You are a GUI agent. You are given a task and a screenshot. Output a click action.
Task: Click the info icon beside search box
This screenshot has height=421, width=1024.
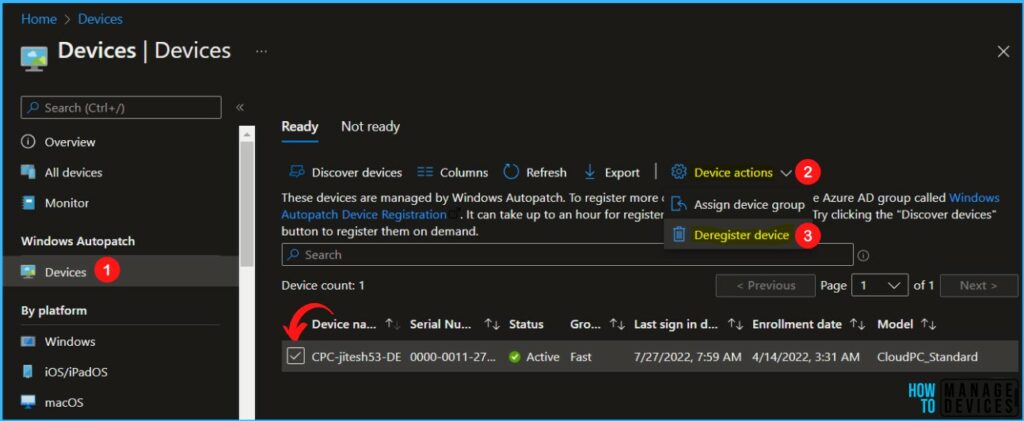863,256
